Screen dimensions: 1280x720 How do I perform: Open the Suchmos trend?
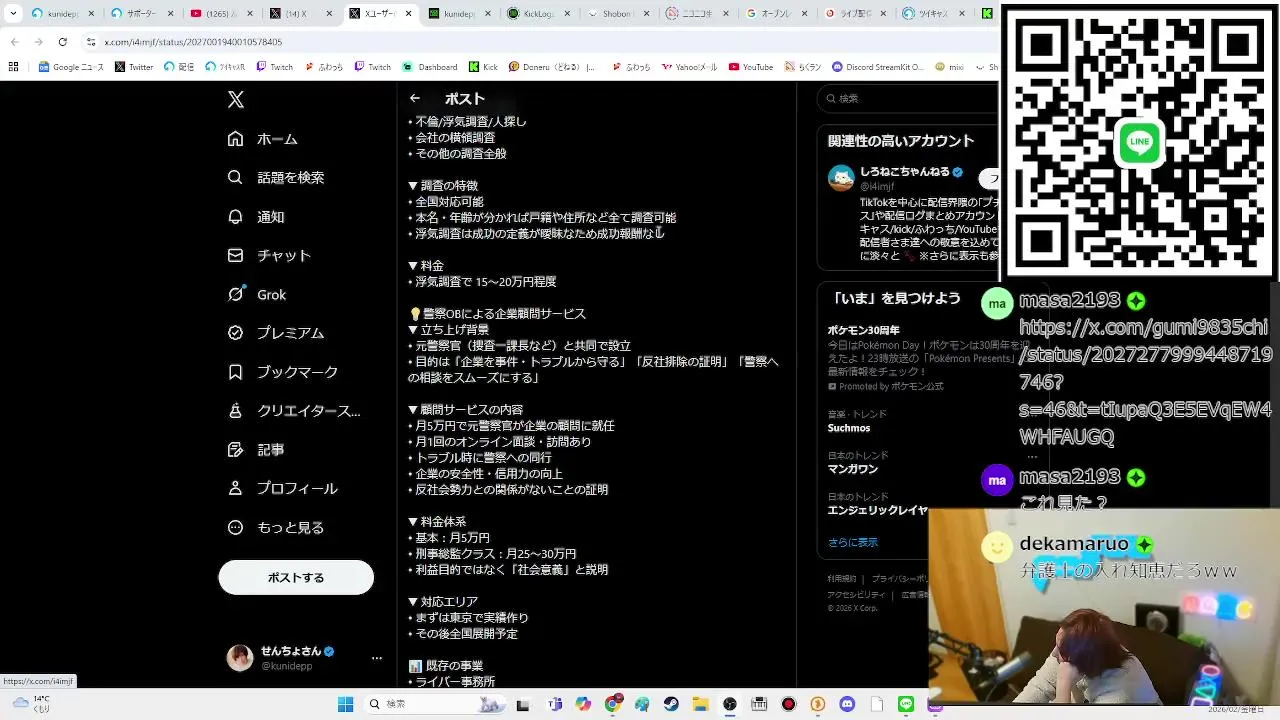coord(849,428)
